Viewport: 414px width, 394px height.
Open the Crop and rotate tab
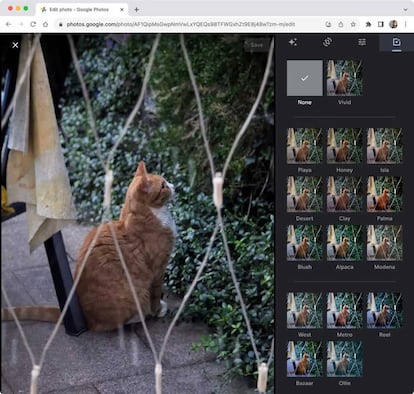click(327, 42)
